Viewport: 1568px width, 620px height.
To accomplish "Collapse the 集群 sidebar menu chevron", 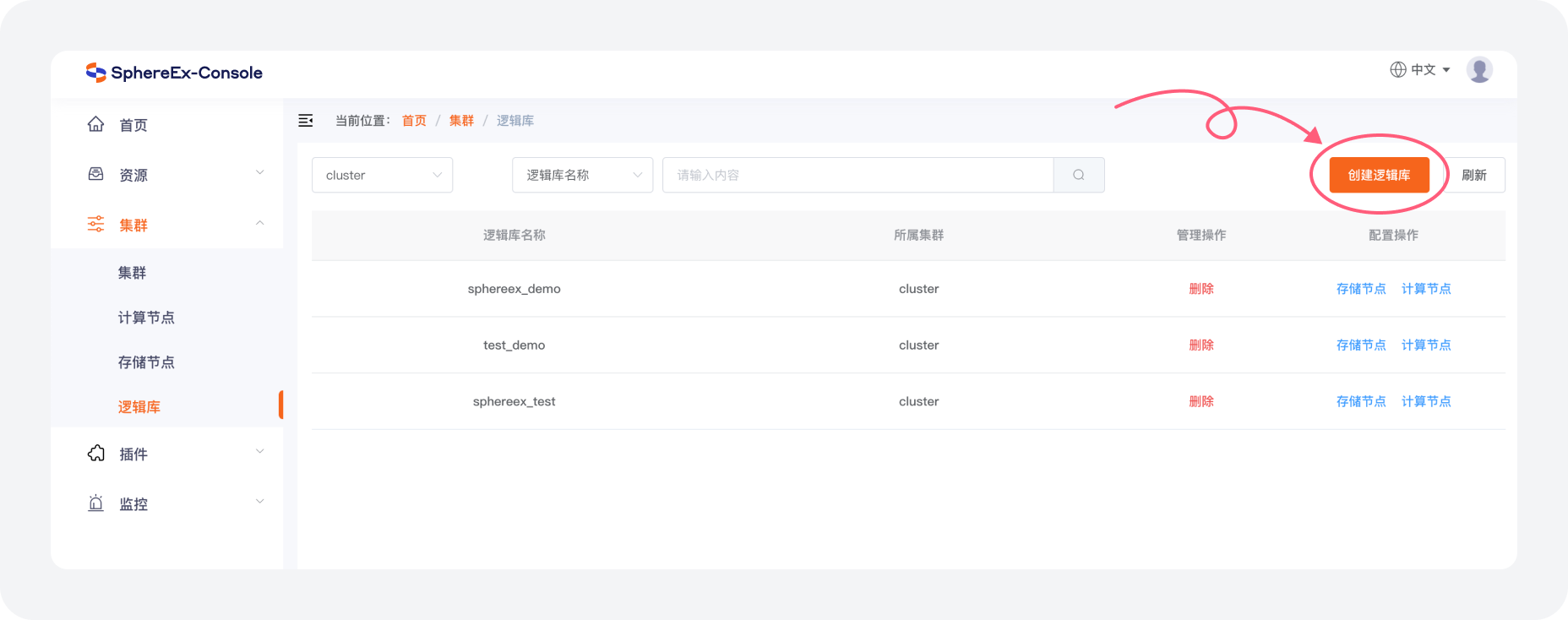I will 259,224.
